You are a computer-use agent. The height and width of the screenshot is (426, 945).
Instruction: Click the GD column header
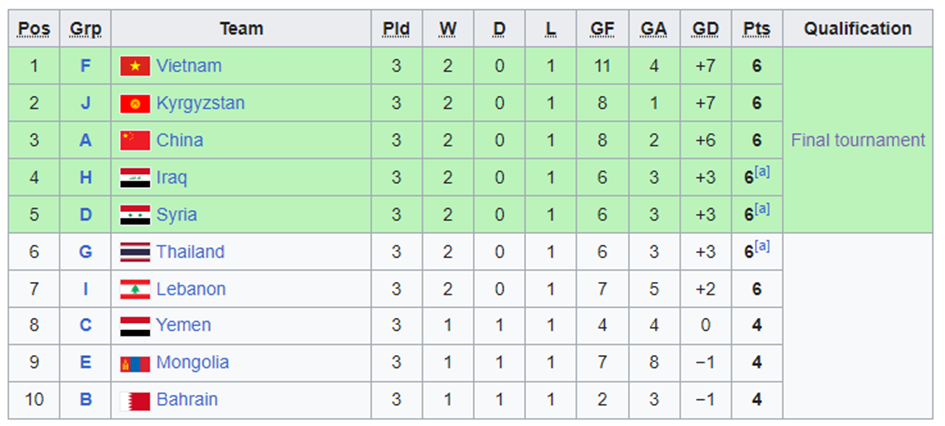tap(705, 29)
